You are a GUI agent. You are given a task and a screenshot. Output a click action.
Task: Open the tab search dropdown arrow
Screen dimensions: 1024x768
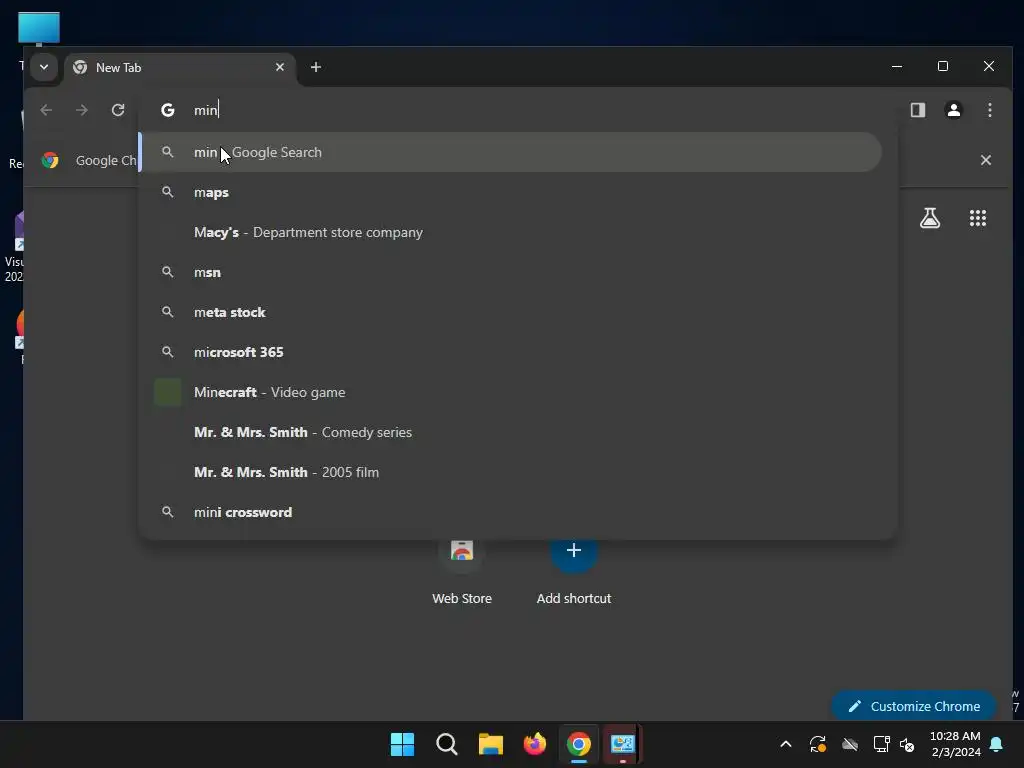(44, 67)
